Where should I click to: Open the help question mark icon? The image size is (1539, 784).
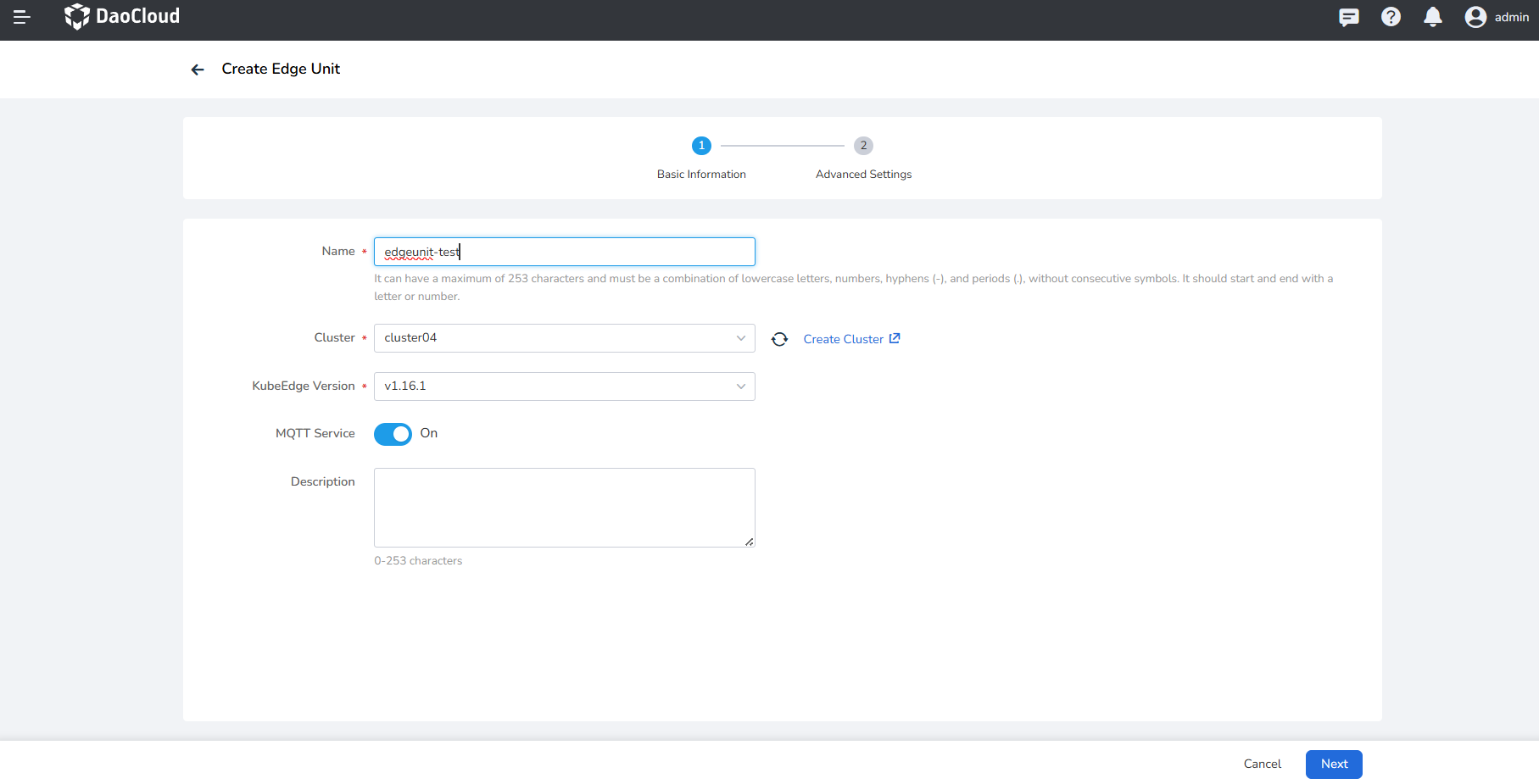(1391, 17)
